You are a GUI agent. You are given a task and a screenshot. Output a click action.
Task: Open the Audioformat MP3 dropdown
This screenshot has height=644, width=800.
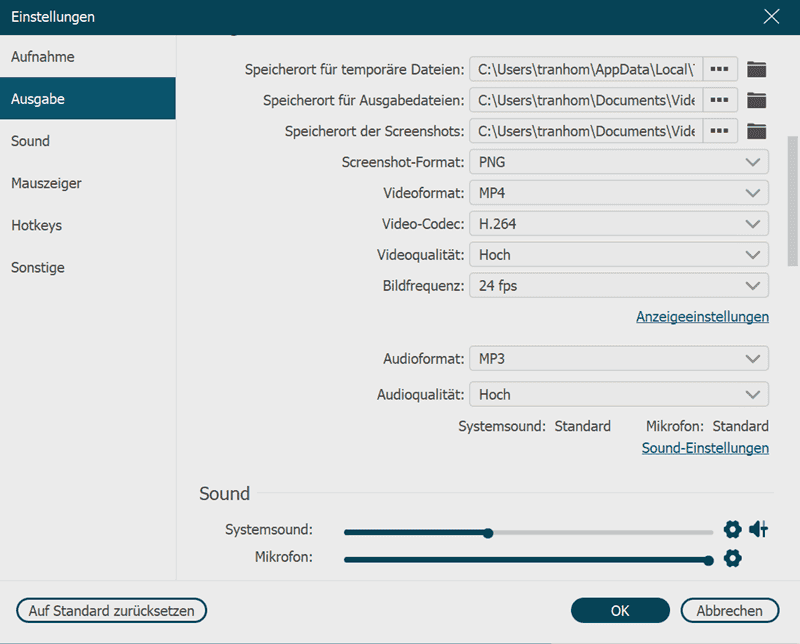(x=619, y=359)
